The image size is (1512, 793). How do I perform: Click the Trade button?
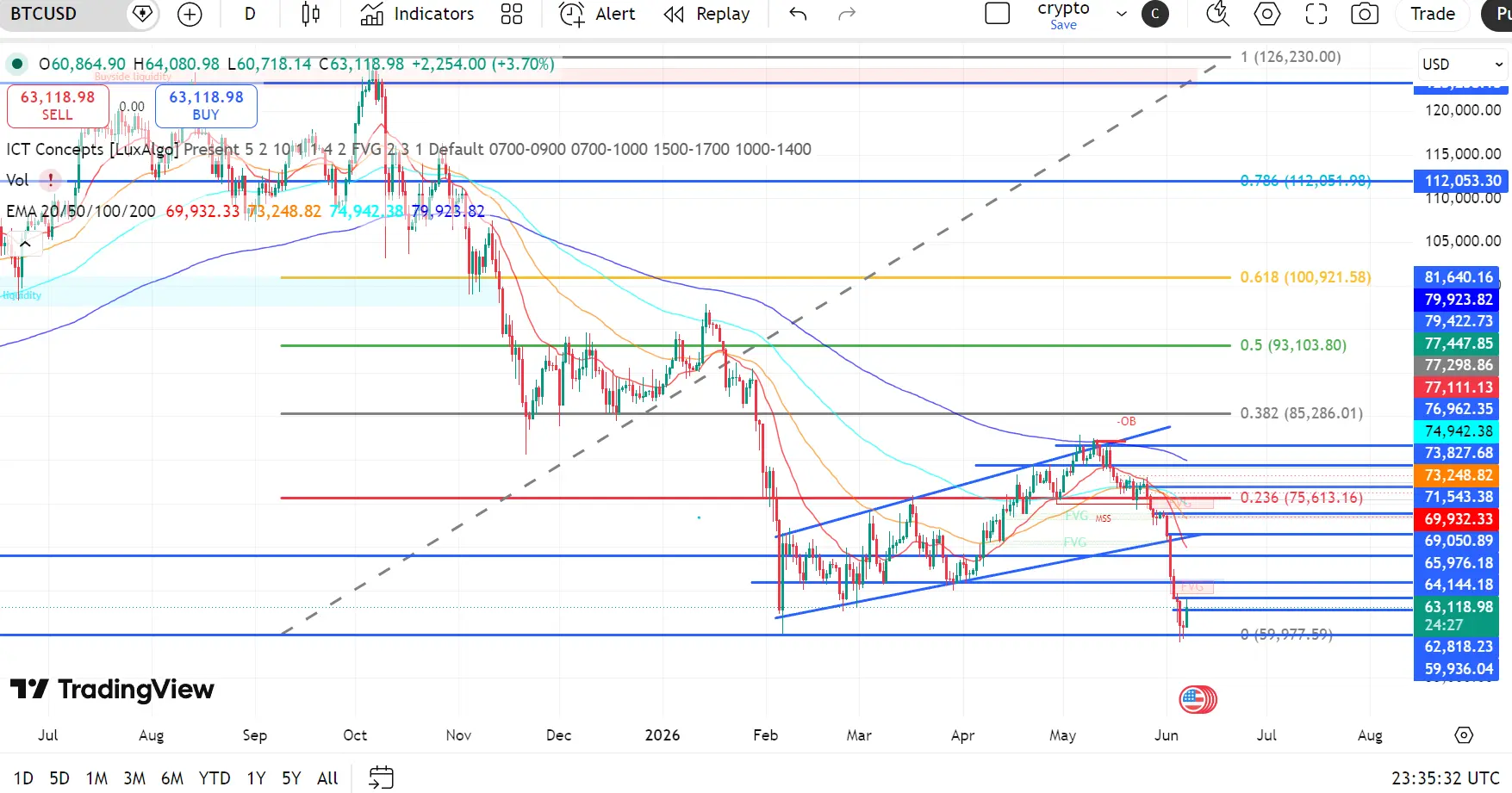[1433, 14]
